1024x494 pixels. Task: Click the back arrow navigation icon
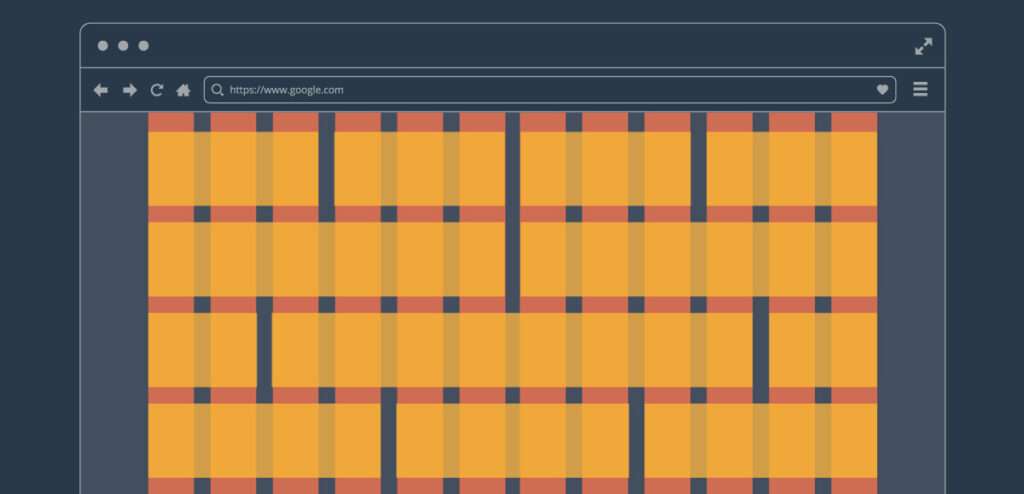101,90
